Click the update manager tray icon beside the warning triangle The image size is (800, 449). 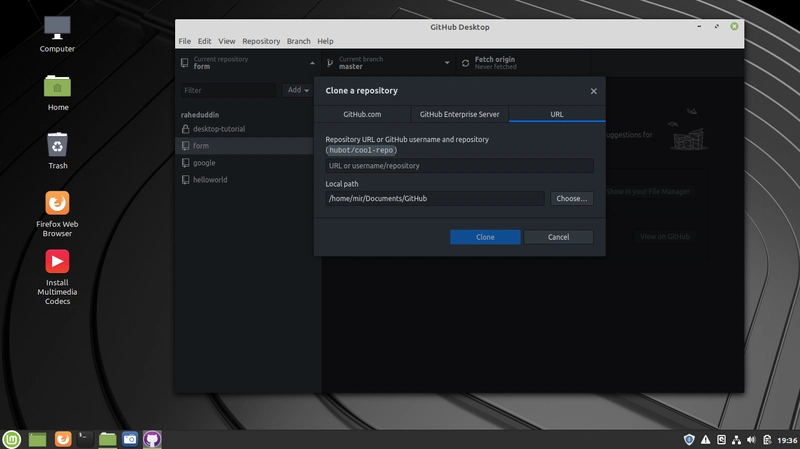[721, 439]
